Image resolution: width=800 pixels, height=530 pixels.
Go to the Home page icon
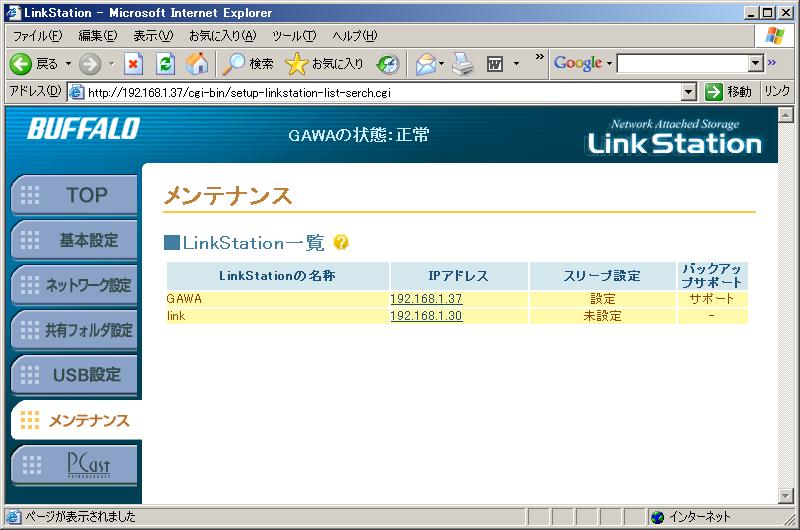(197, 64)
